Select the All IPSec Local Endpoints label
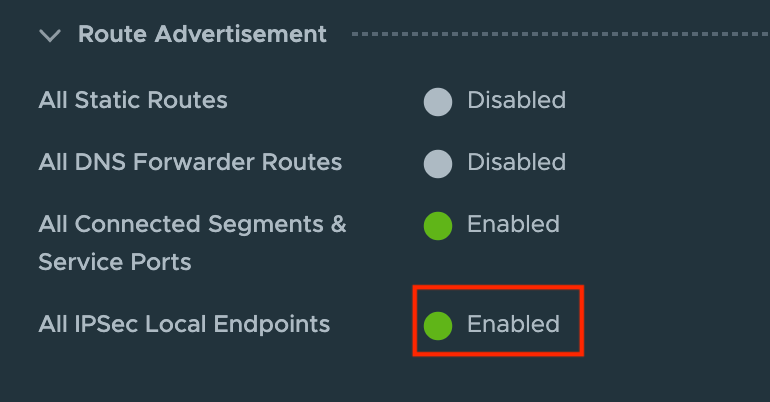 pos(184,324)
